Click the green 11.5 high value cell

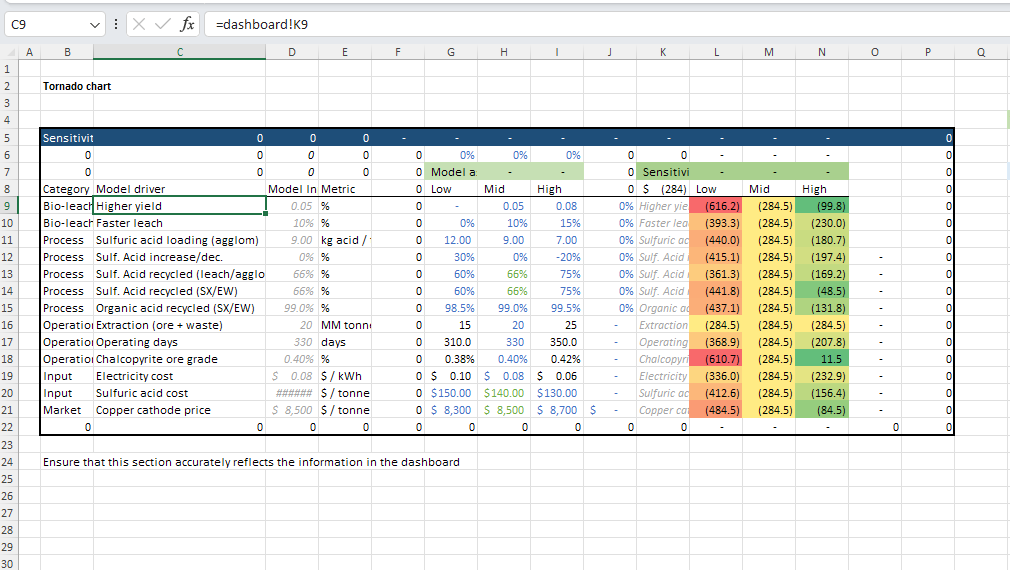pyautogui.click(x=822, y=359)
